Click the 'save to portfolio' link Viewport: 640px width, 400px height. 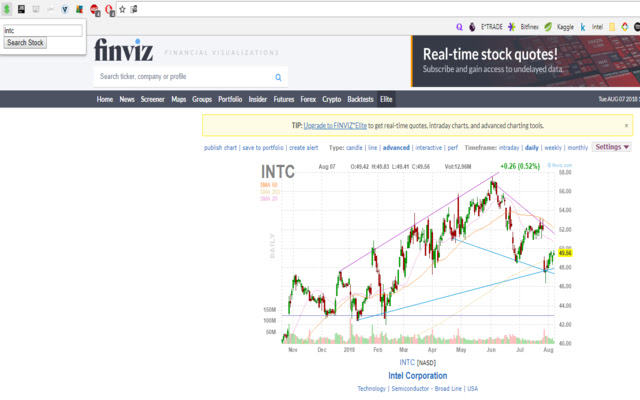pos(263,148)
